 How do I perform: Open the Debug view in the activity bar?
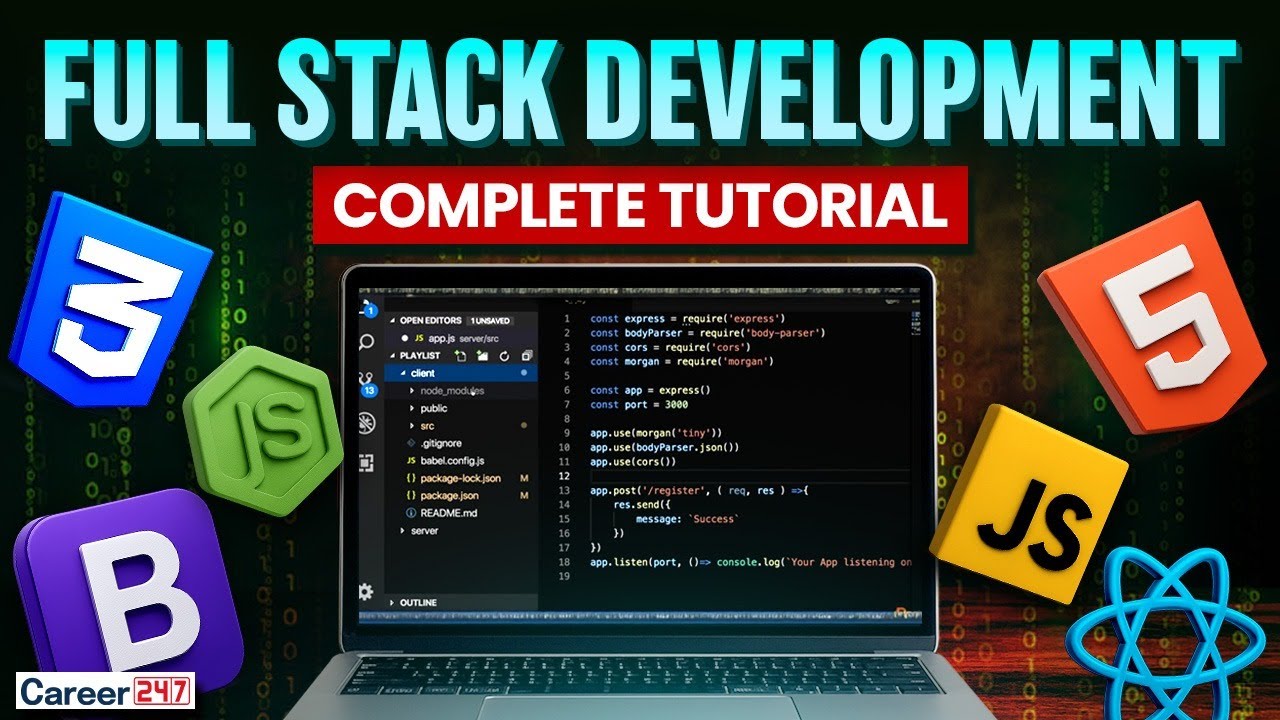367,421
